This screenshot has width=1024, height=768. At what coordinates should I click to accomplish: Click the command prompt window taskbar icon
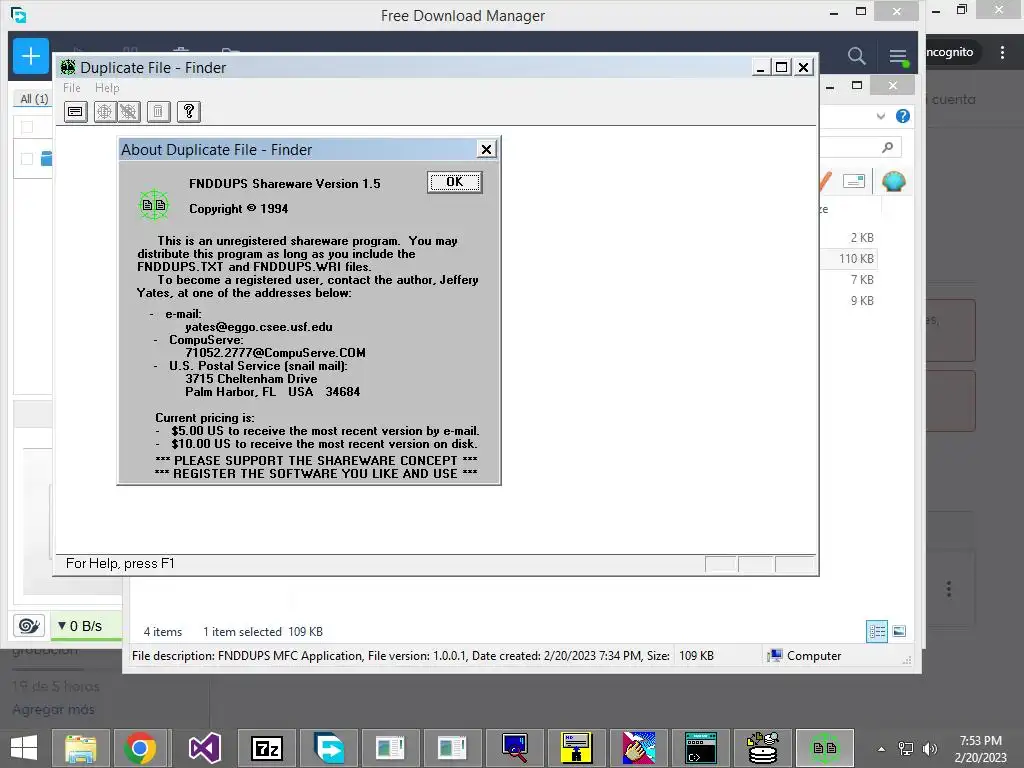coord(700,748)
